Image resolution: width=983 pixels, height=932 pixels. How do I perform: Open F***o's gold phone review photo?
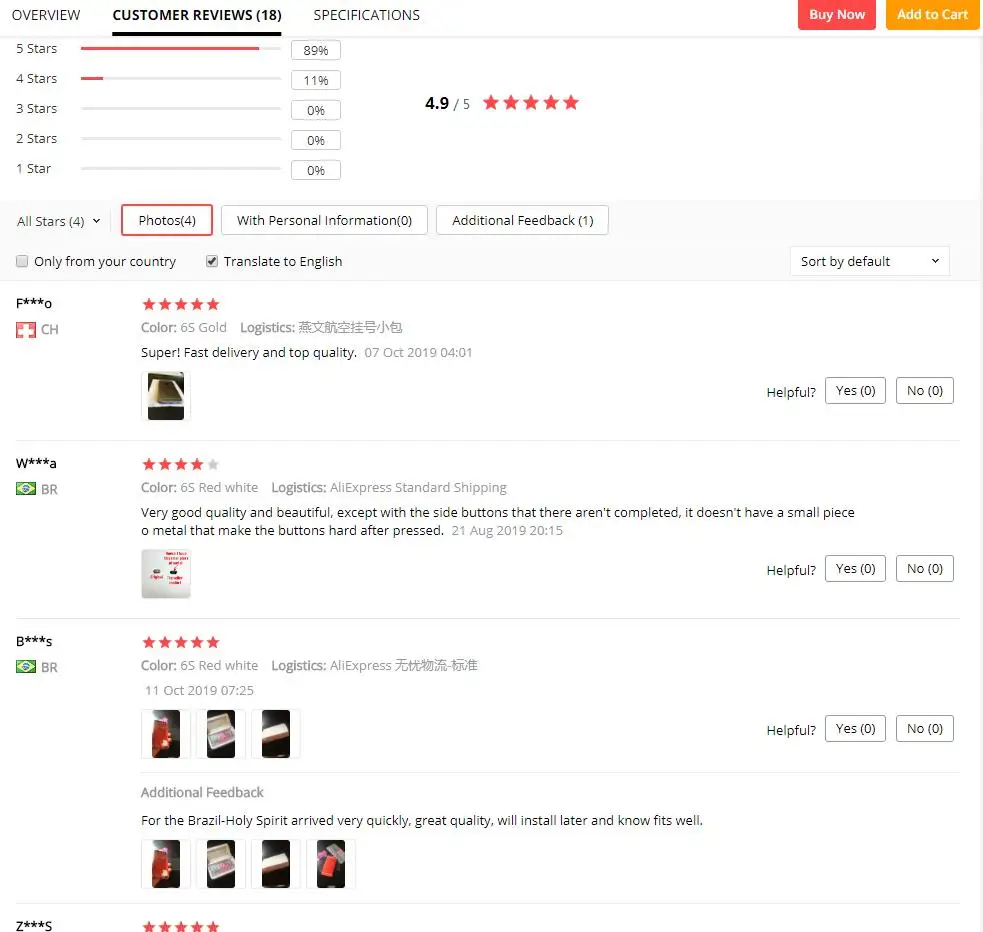pos(166,395)
